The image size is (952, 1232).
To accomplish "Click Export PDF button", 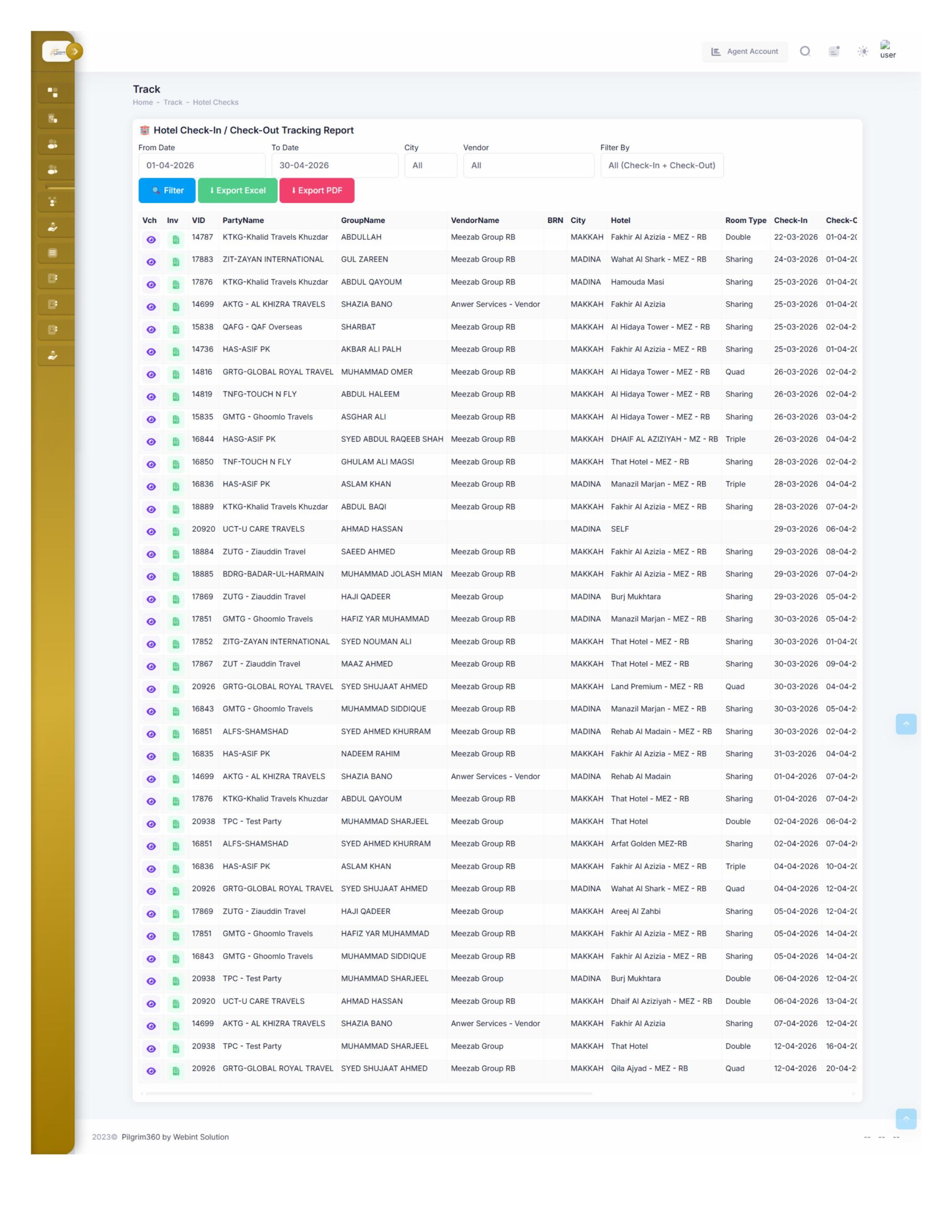I will tap(317, 191).
